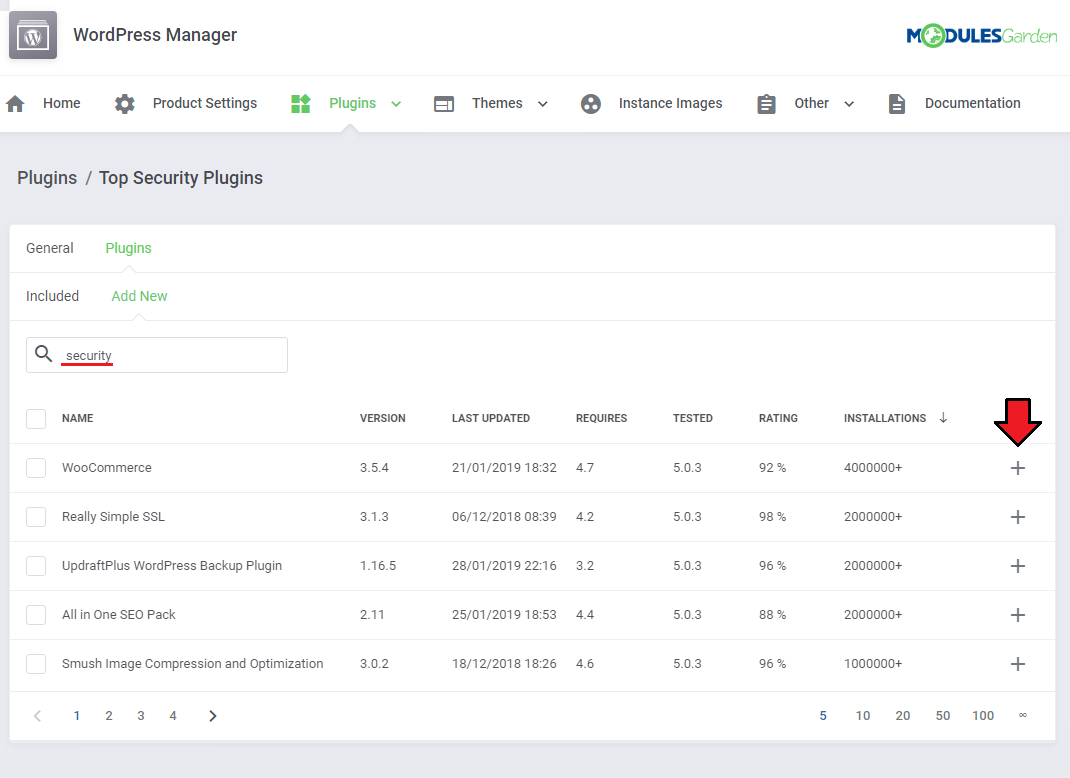Select the Add New sub-tab
Screen dimensions: 1070x778
point(139,296)
